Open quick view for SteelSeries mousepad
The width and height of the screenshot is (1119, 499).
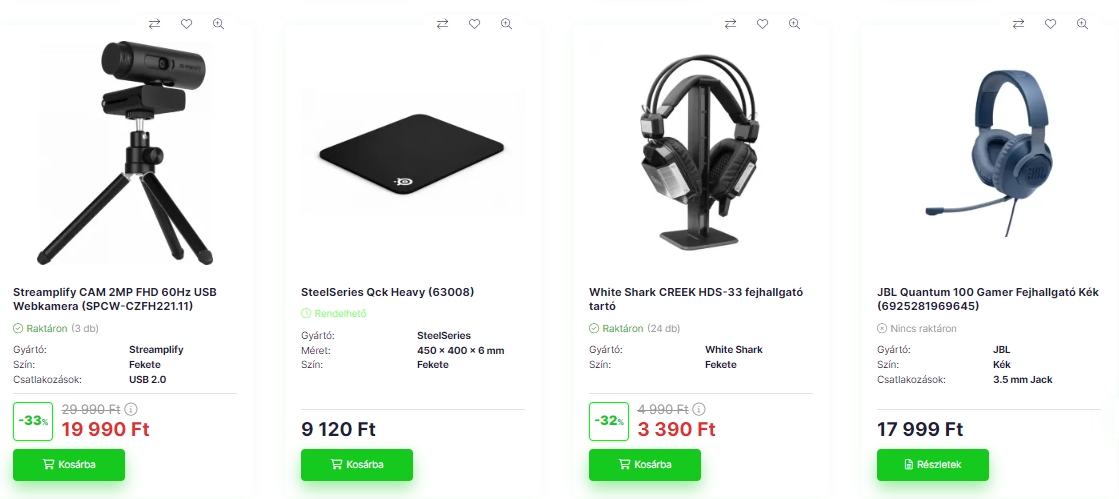tap(506, 24)
